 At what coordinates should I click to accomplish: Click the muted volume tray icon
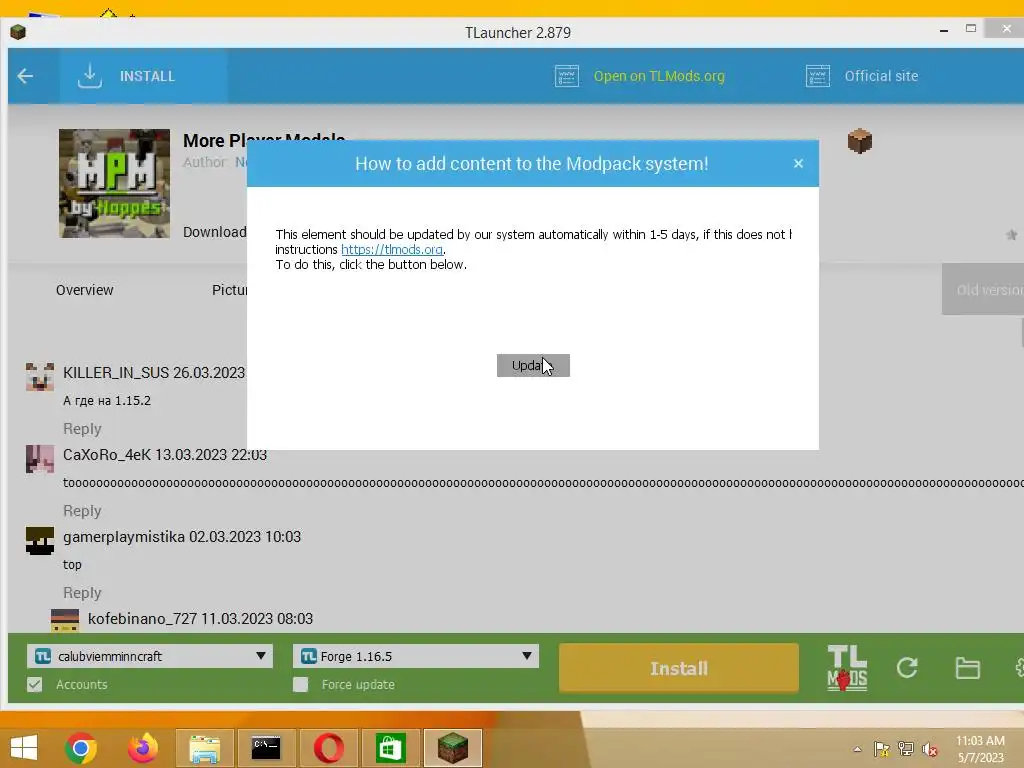click(x=930, y=749)
